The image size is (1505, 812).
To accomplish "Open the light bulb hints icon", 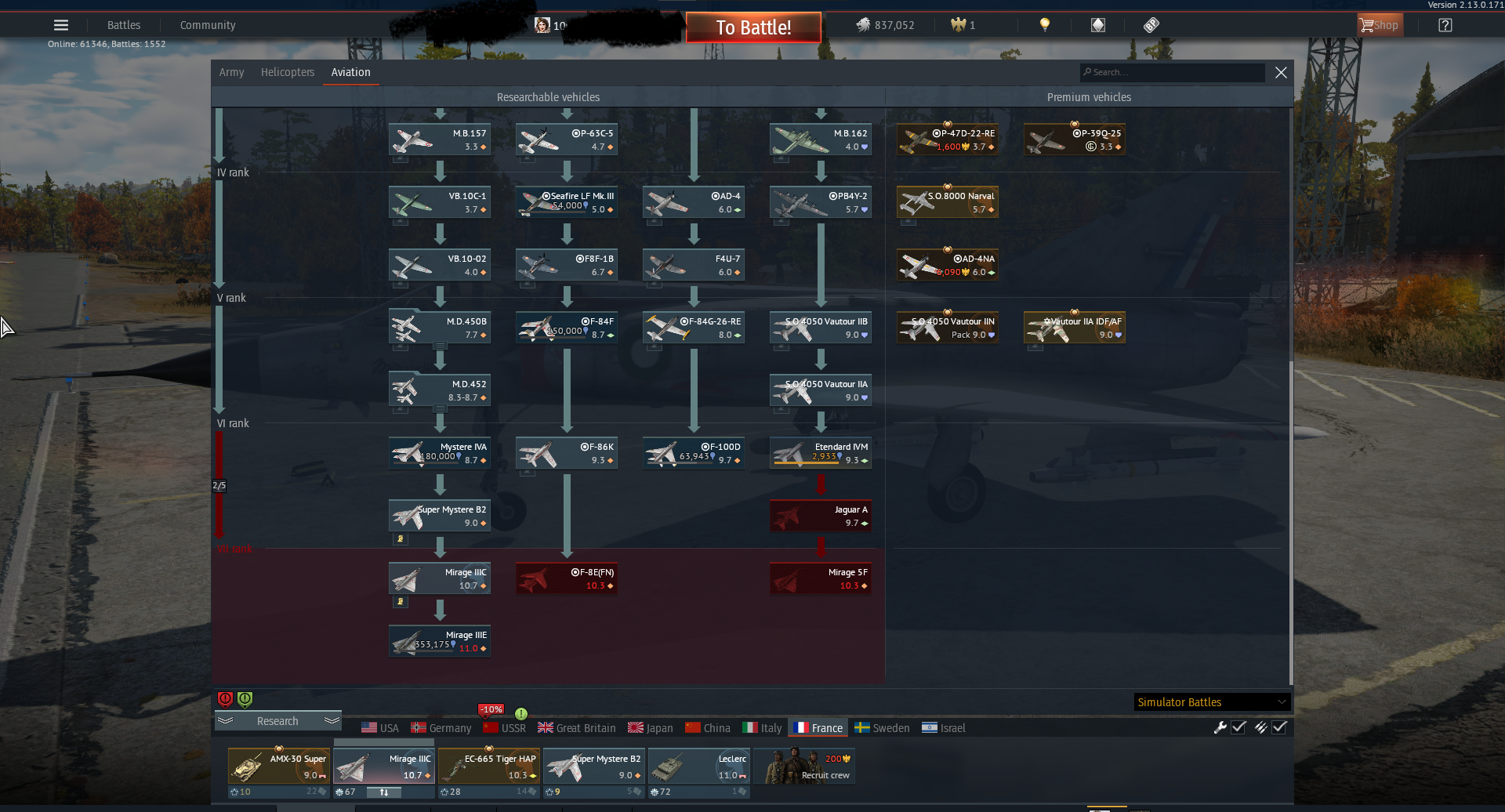I will [1044, 25].
